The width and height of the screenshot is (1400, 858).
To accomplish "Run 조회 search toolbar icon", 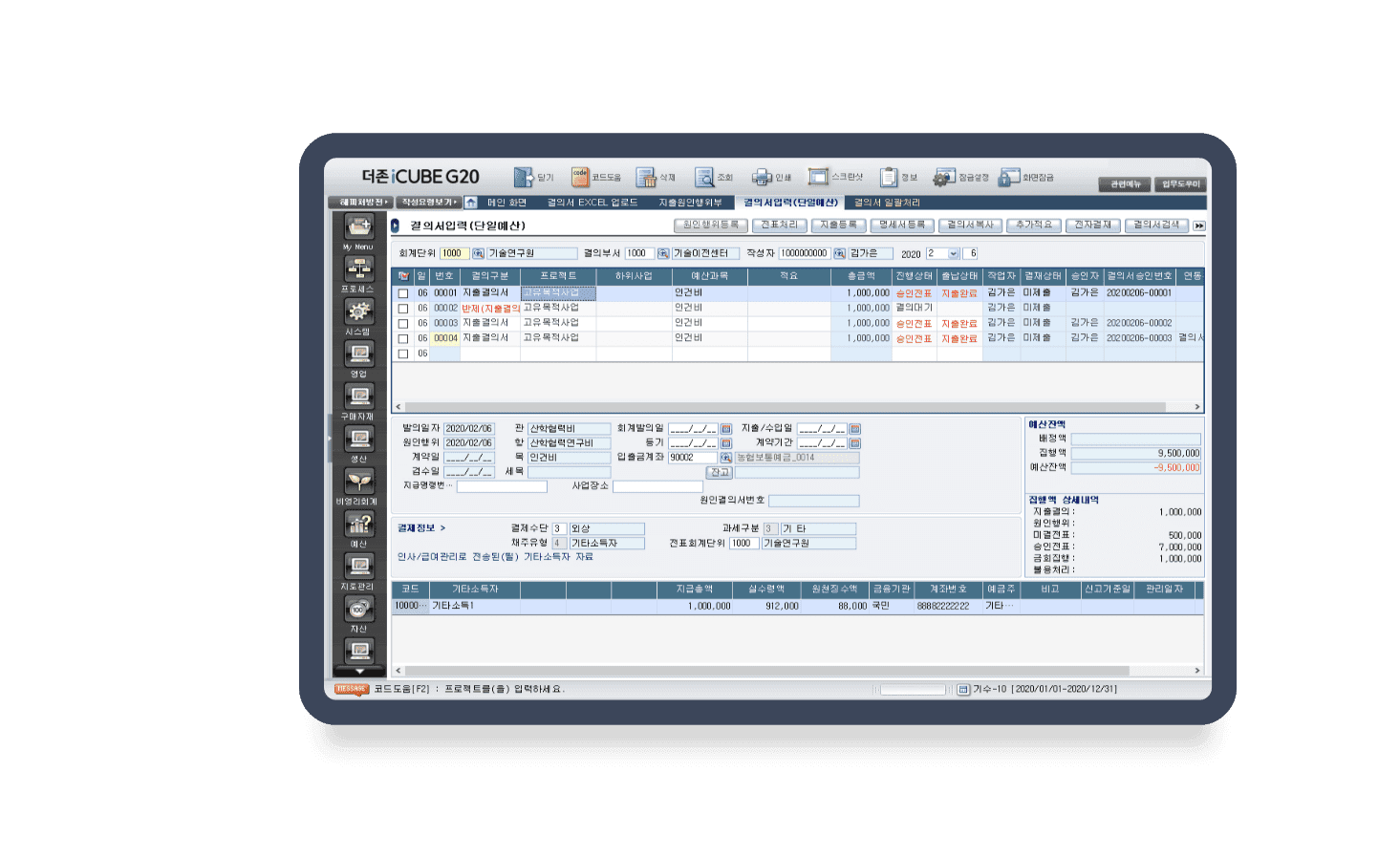I will click(x=704, y=177).
